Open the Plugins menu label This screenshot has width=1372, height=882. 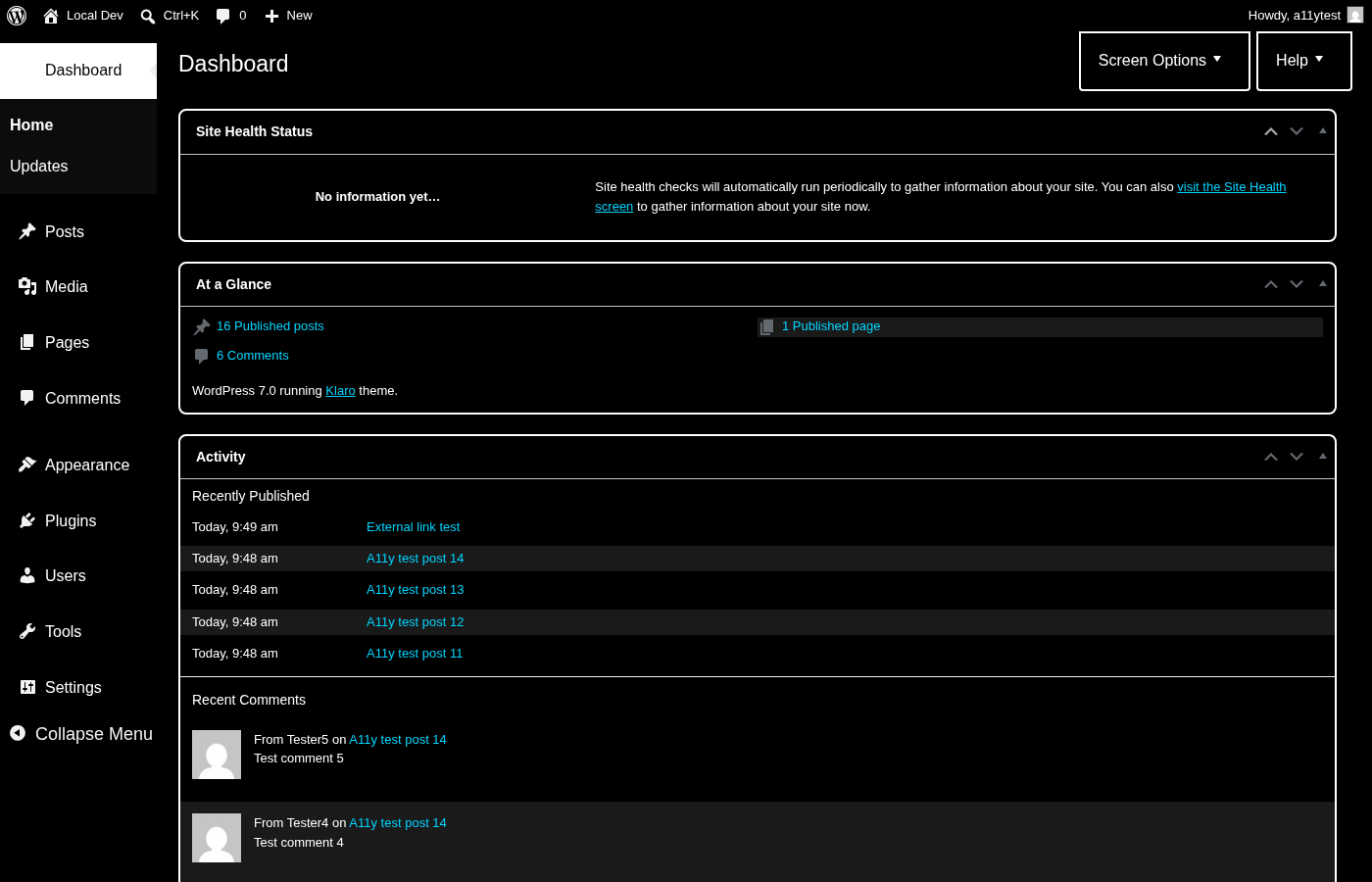coord(71,520)
